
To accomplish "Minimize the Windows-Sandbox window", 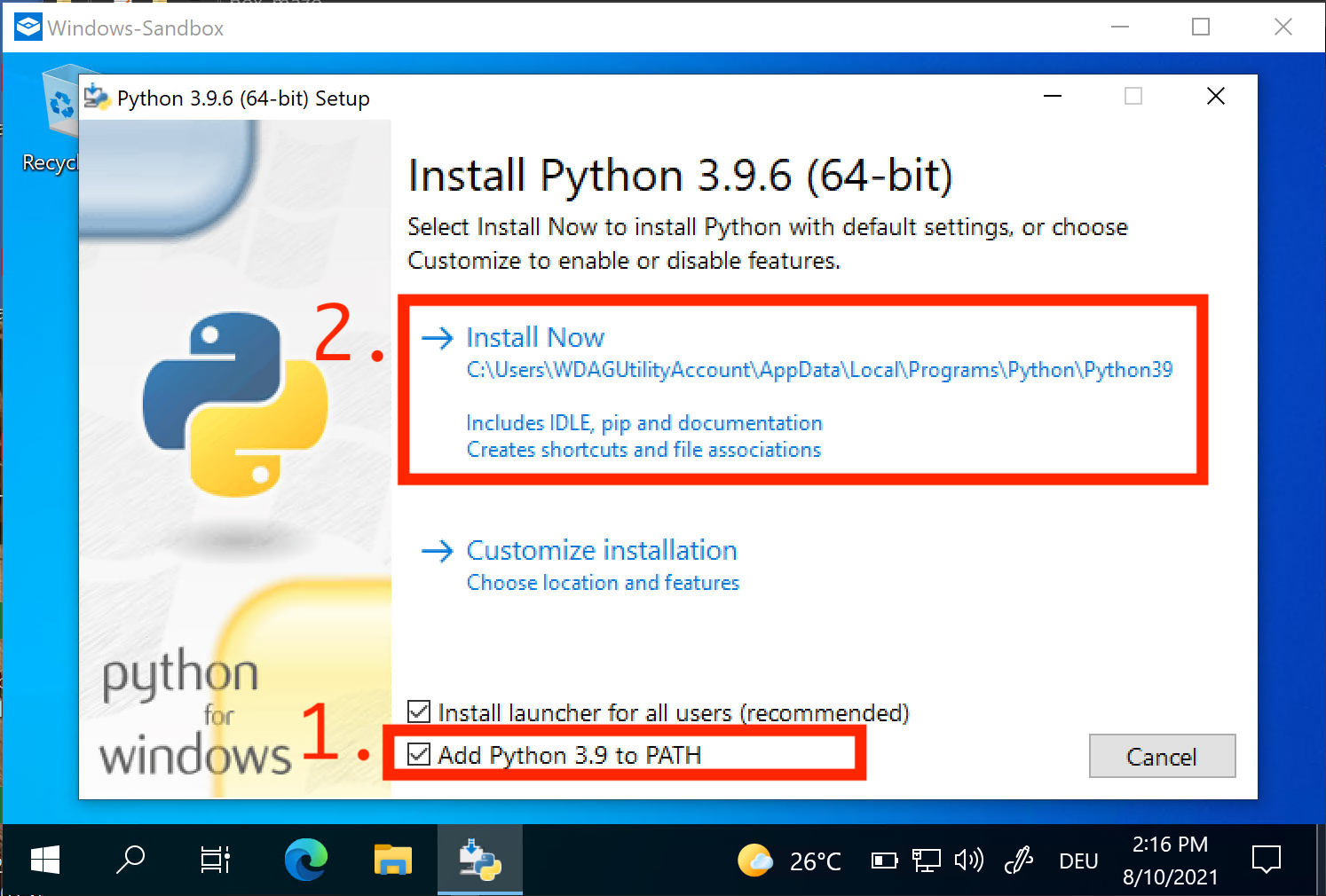I will [1120, 28].
